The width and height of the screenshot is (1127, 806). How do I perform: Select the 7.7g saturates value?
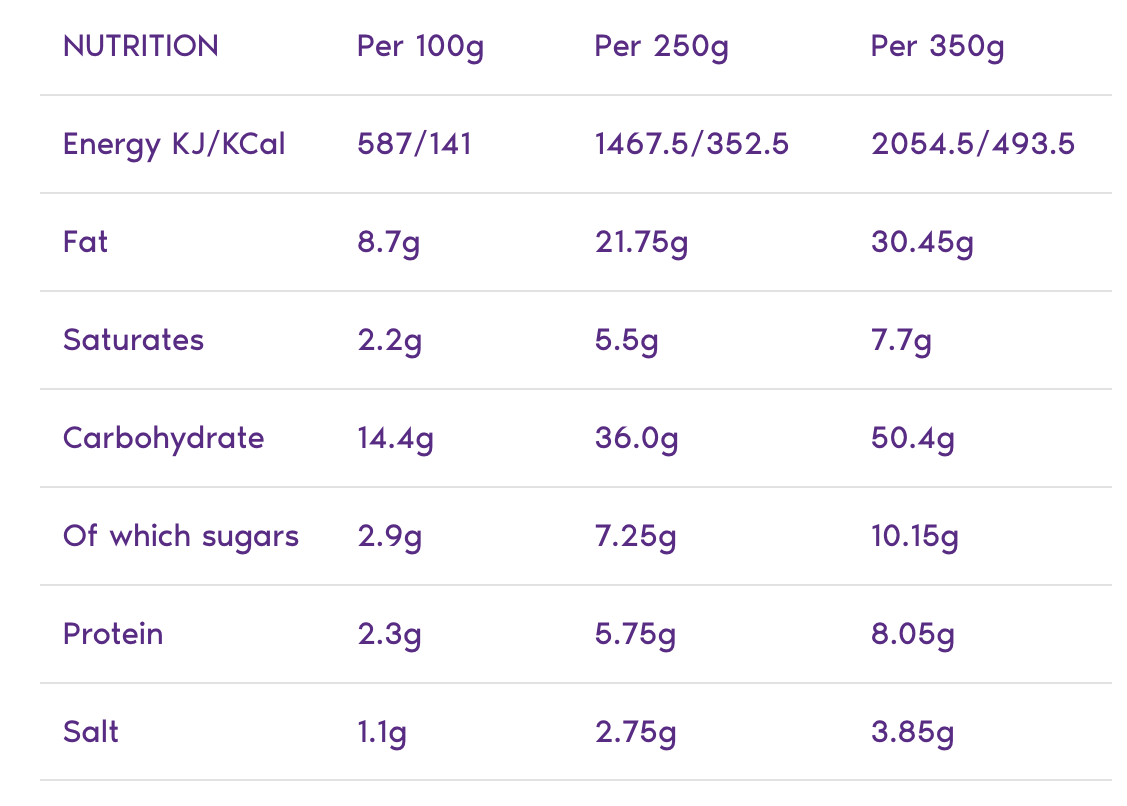(x=901, y=340)
